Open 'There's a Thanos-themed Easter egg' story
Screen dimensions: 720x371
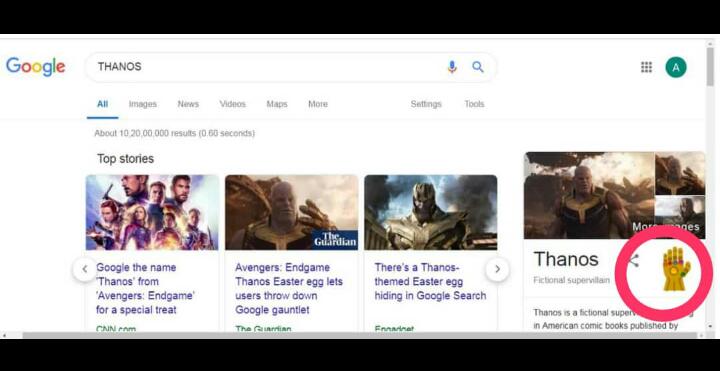[x=430, y=281]
